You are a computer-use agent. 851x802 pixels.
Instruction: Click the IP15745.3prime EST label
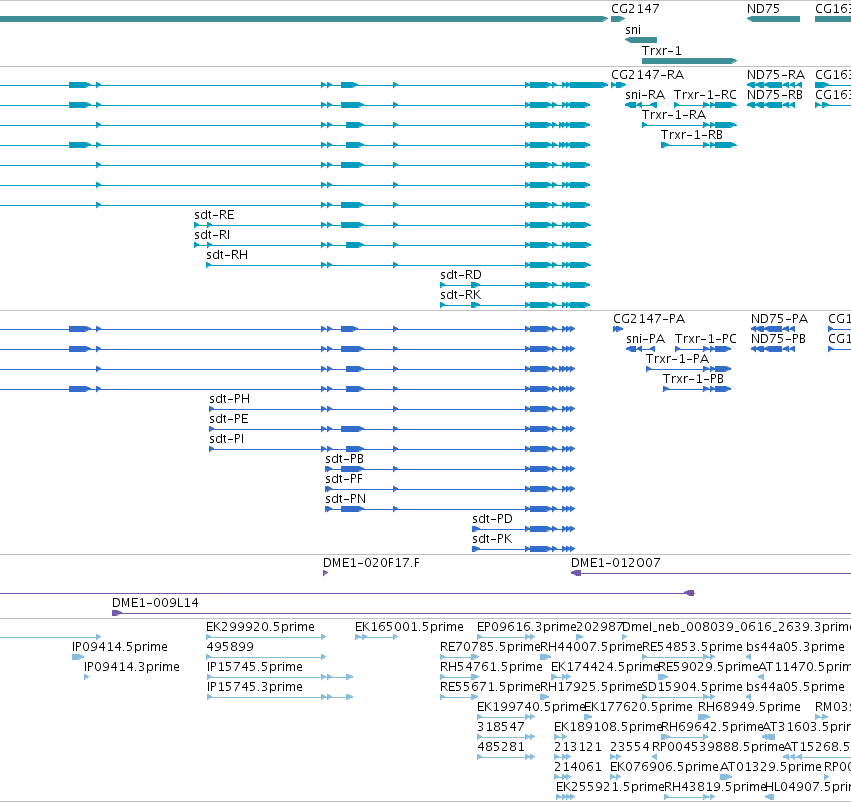[x=255, y=688]
